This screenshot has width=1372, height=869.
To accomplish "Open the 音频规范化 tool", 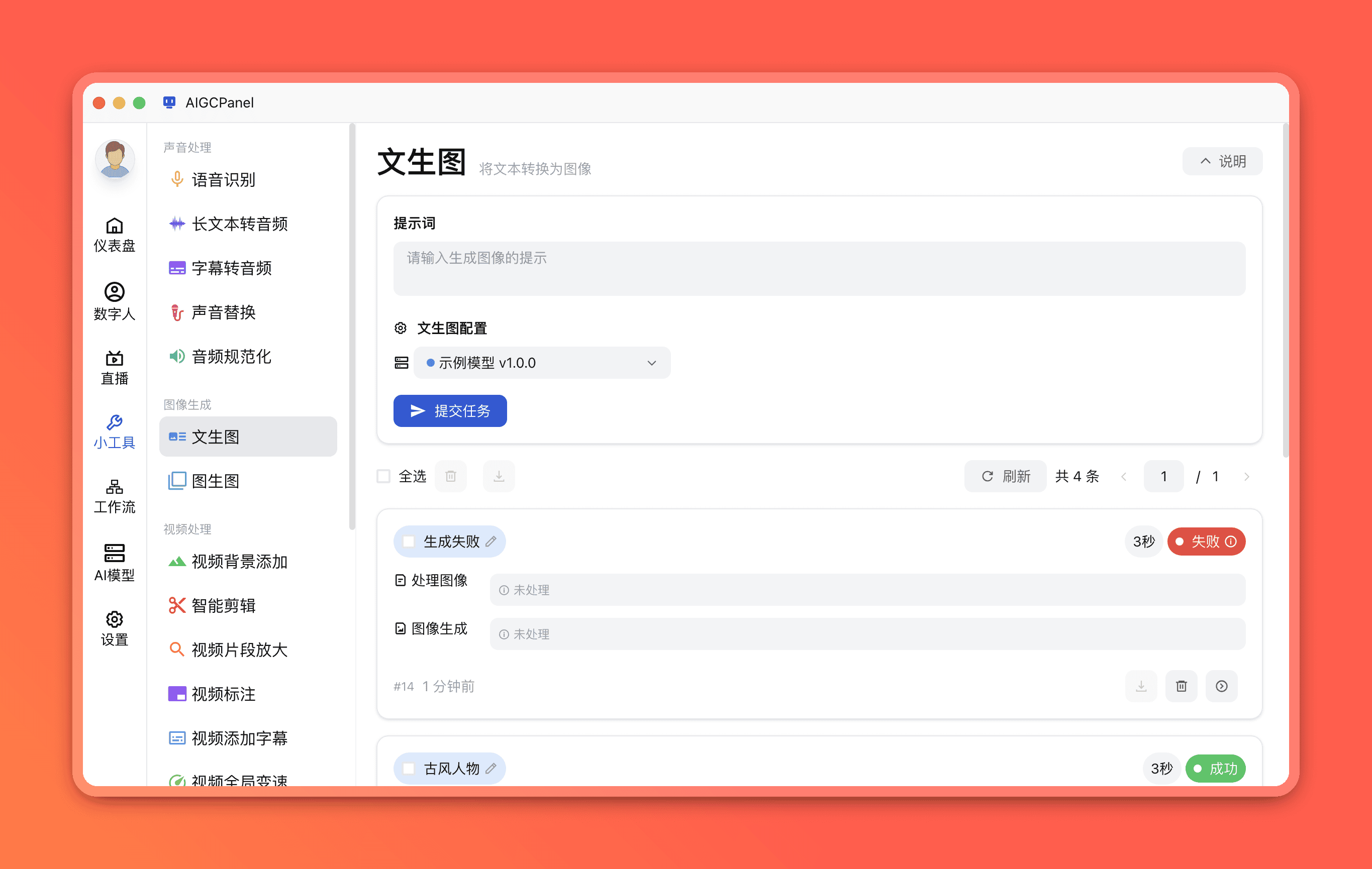I will [248, 357].
